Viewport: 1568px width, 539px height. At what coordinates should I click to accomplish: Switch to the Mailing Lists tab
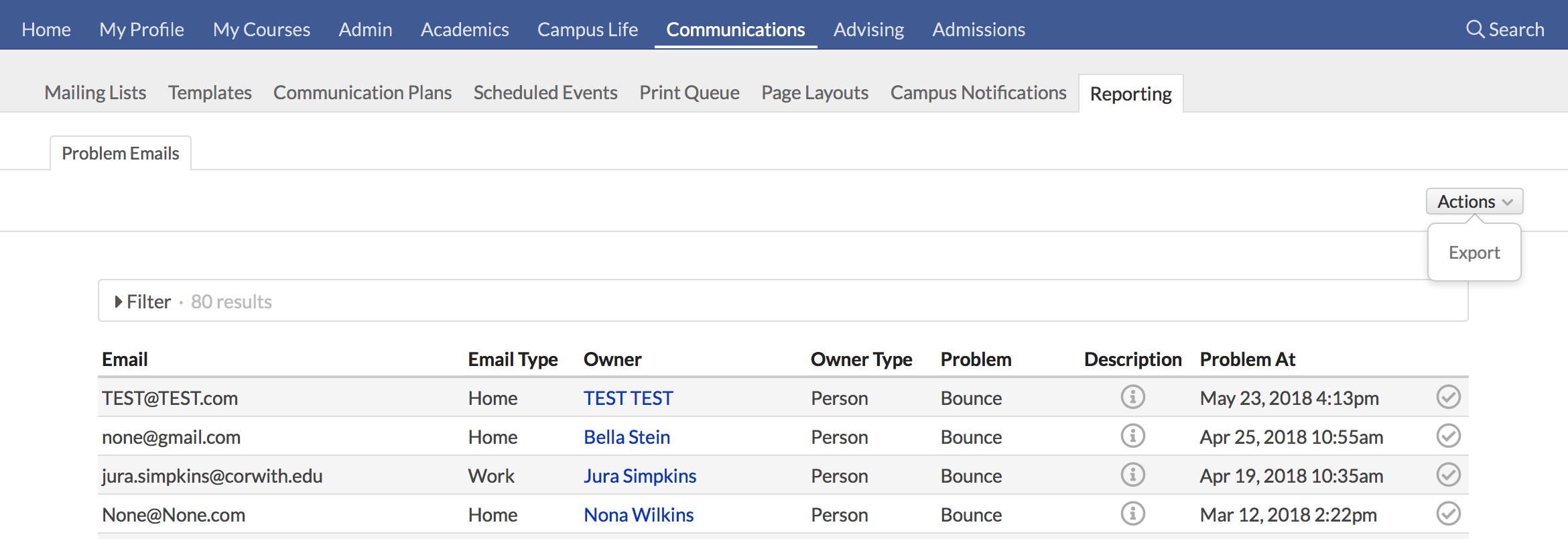pyautogui.click(x=95, y=93)
